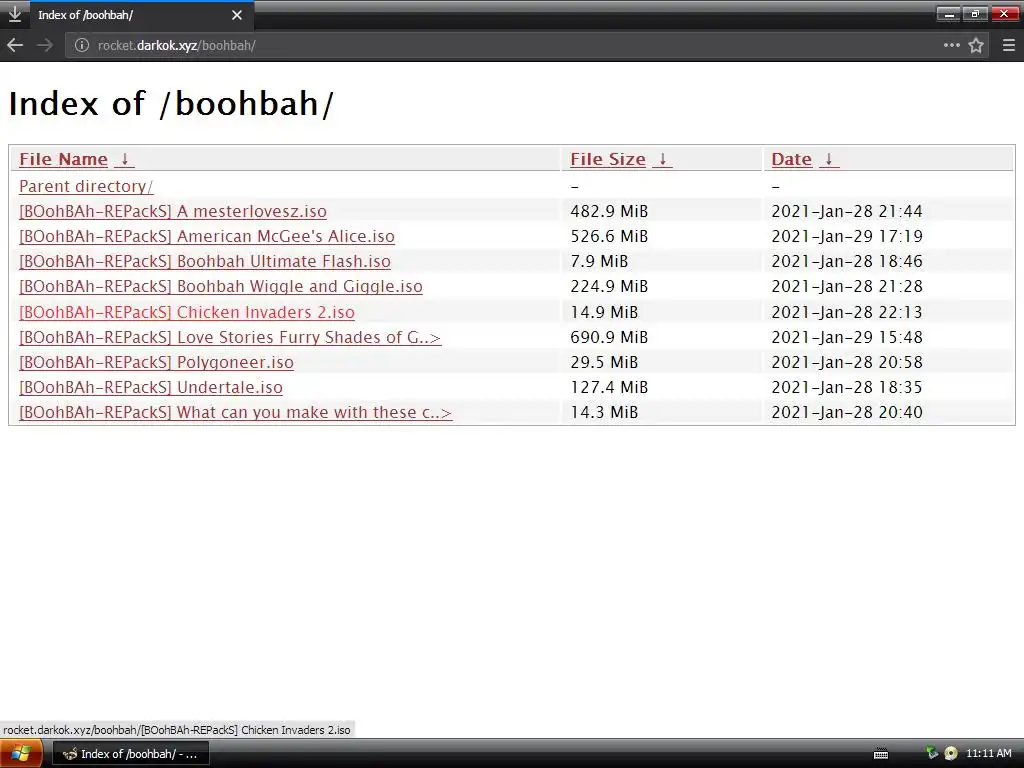Screen dimensions: 1024x768
Task: Open the Parent directory/ link
Action: [86, 186]
